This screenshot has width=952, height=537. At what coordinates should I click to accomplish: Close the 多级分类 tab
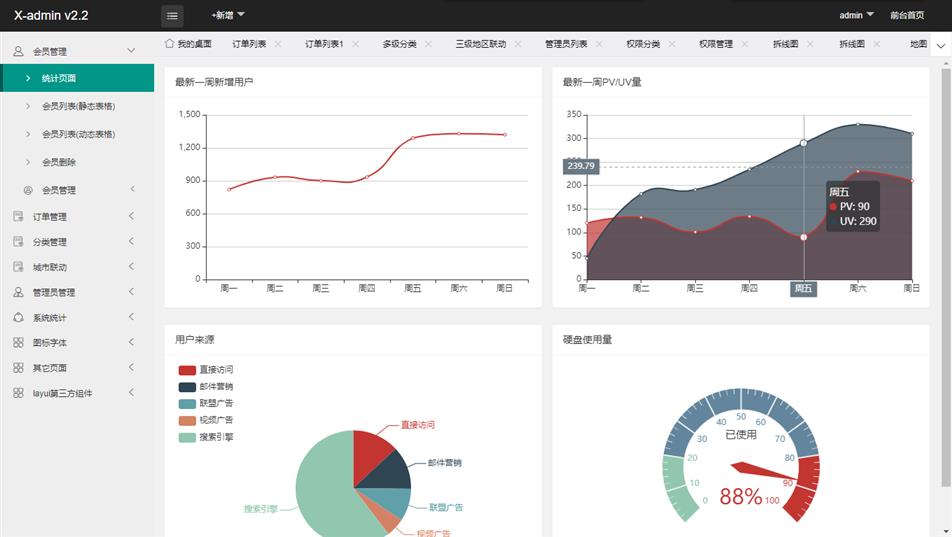[x=428, y=44]
